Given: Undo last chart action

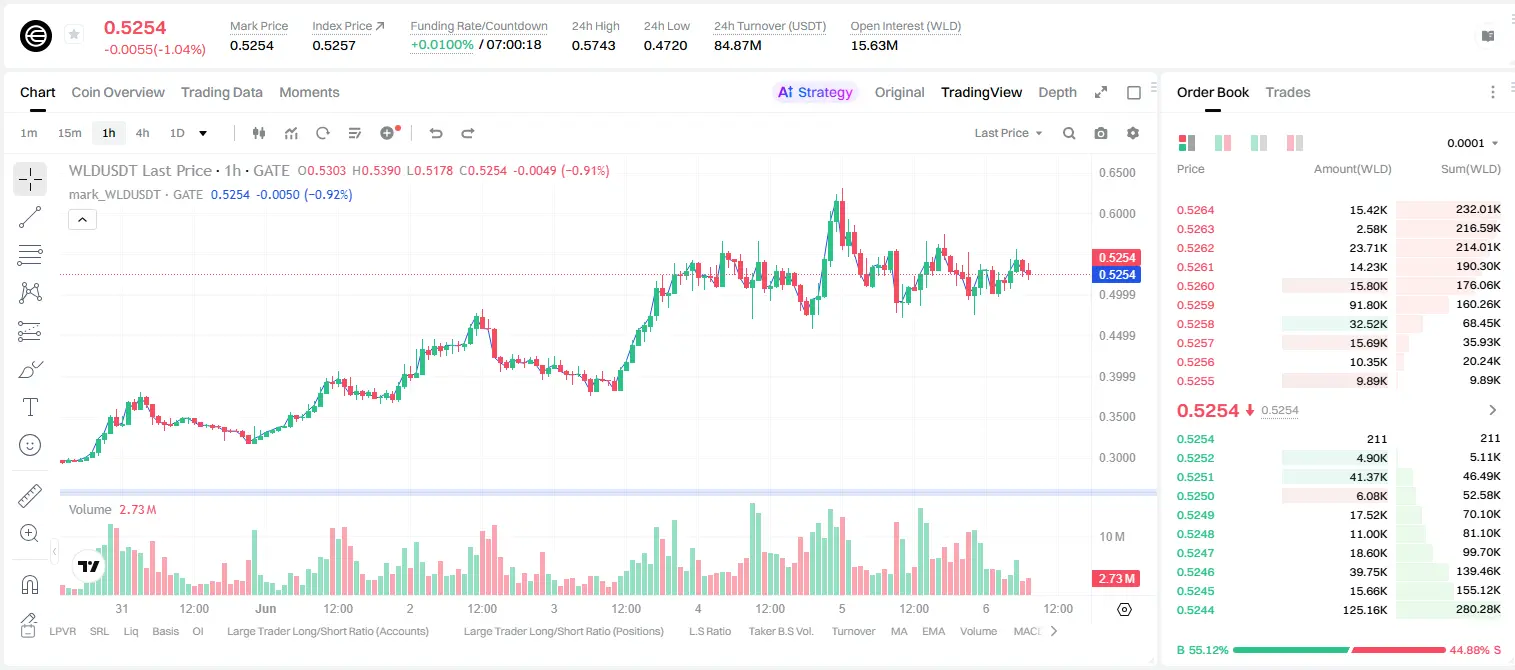Looking at the screenshot, I should (x=436, y=133).
